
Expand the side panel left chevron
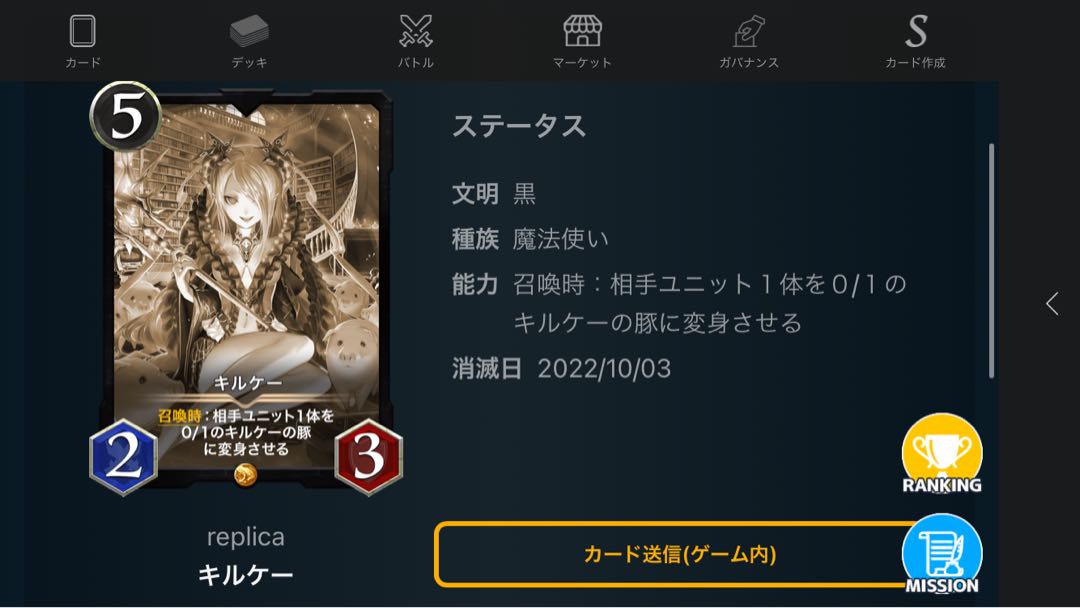click(x=1052, y=304)
